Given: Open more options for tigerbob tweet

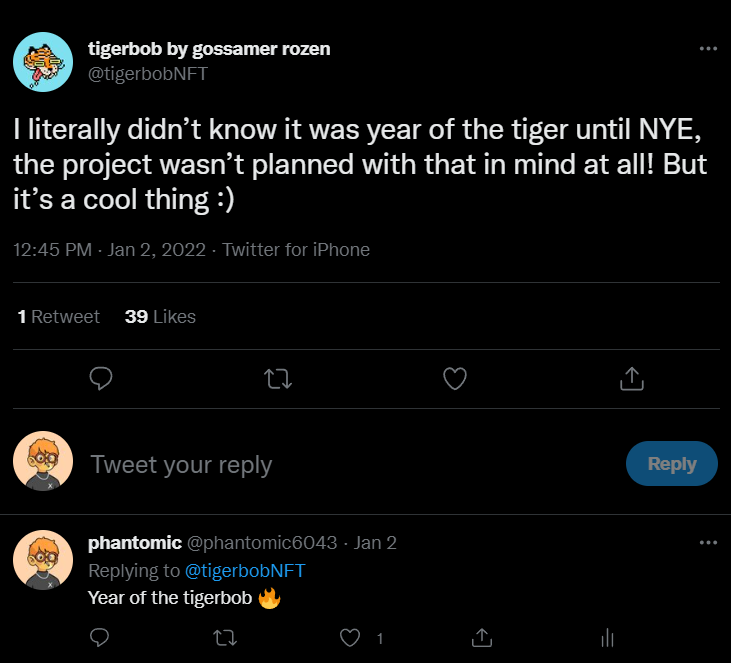Looking at the screenshot, I should point(708,49).
